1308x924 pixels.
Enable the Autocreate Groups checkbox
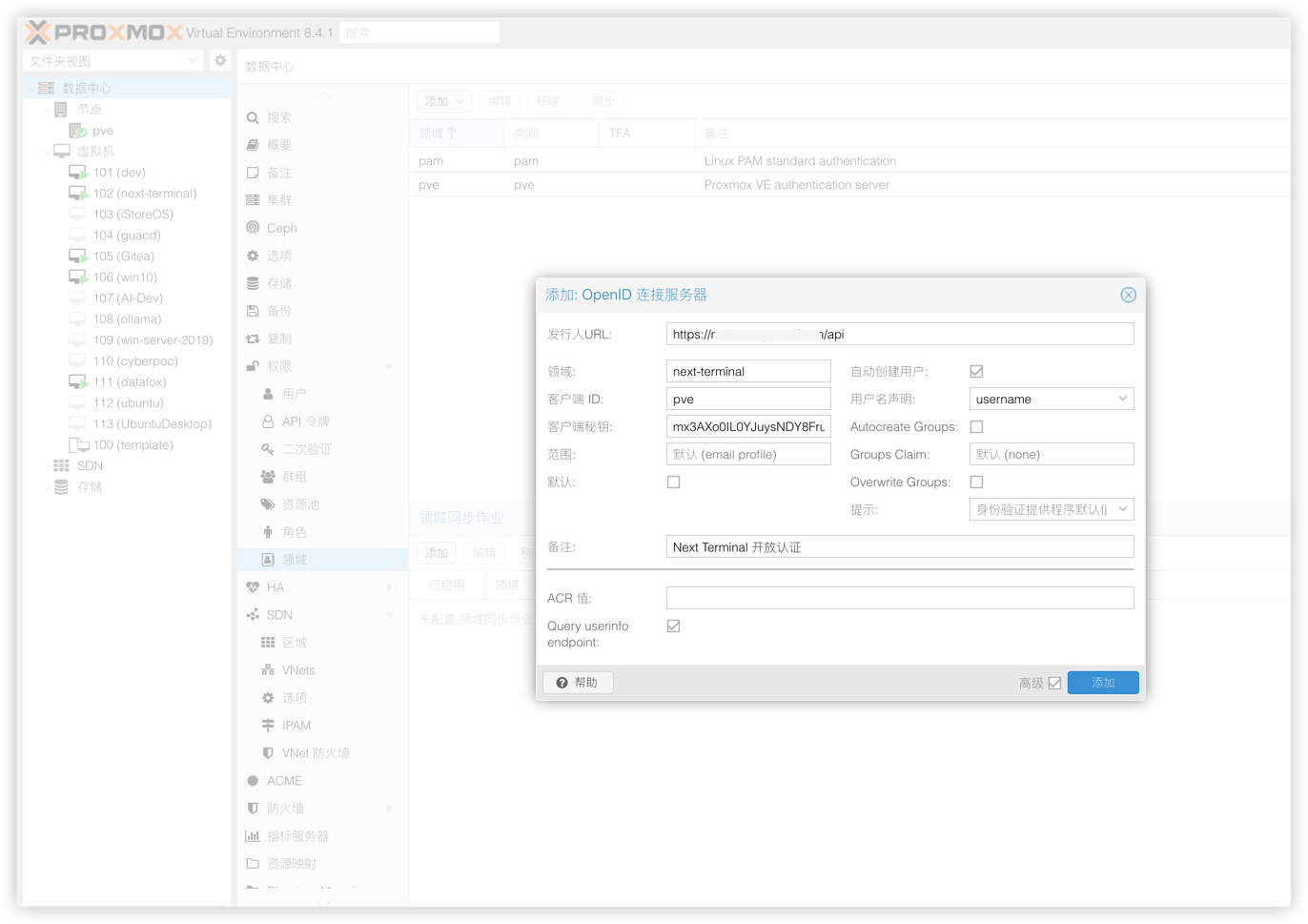pos(975,426)
